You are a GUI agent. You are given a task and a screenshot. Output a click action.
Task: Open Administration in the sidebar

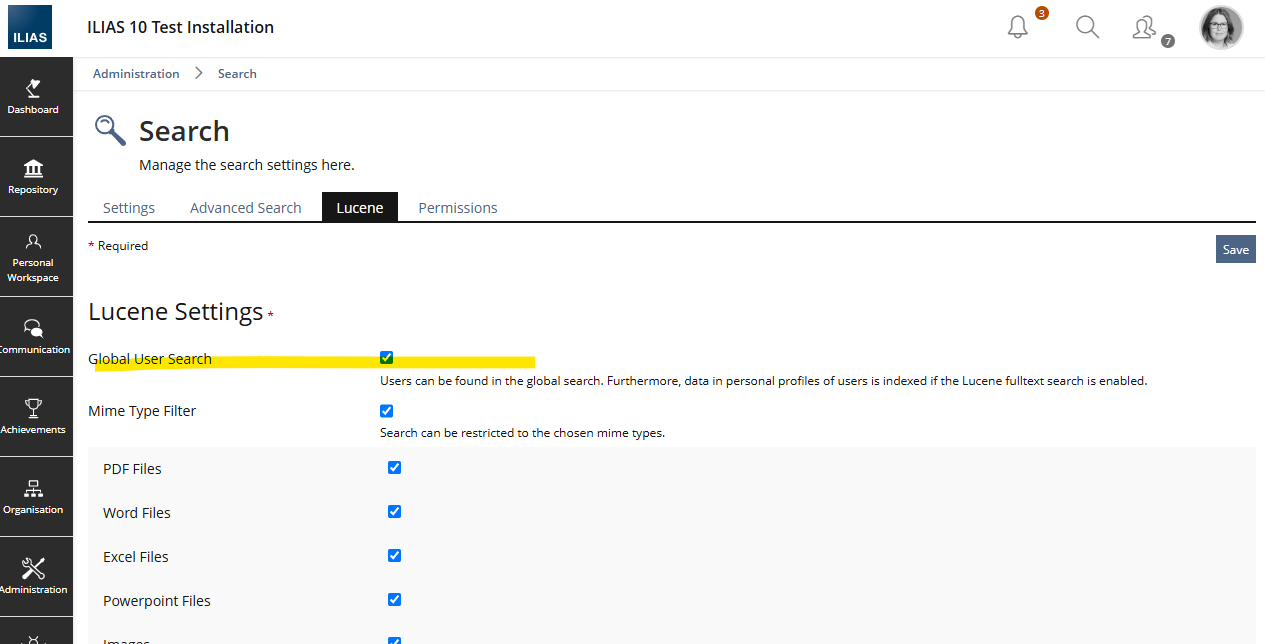pos(35,577)
